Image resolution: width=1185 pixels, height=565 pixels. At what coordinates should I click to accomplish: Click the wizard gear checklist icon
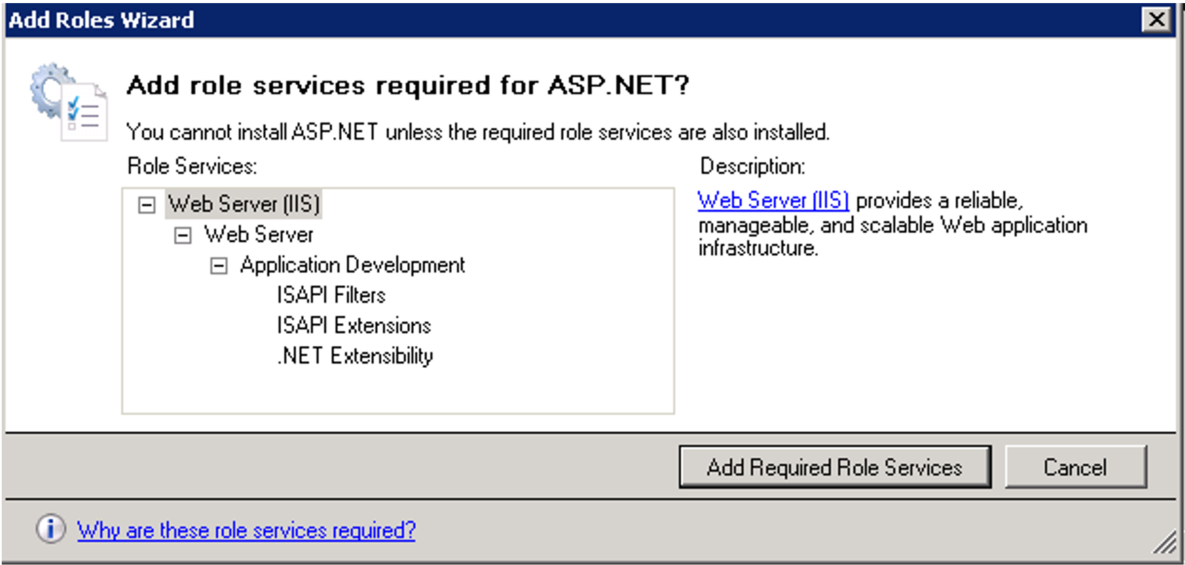(x=66, y=106)
